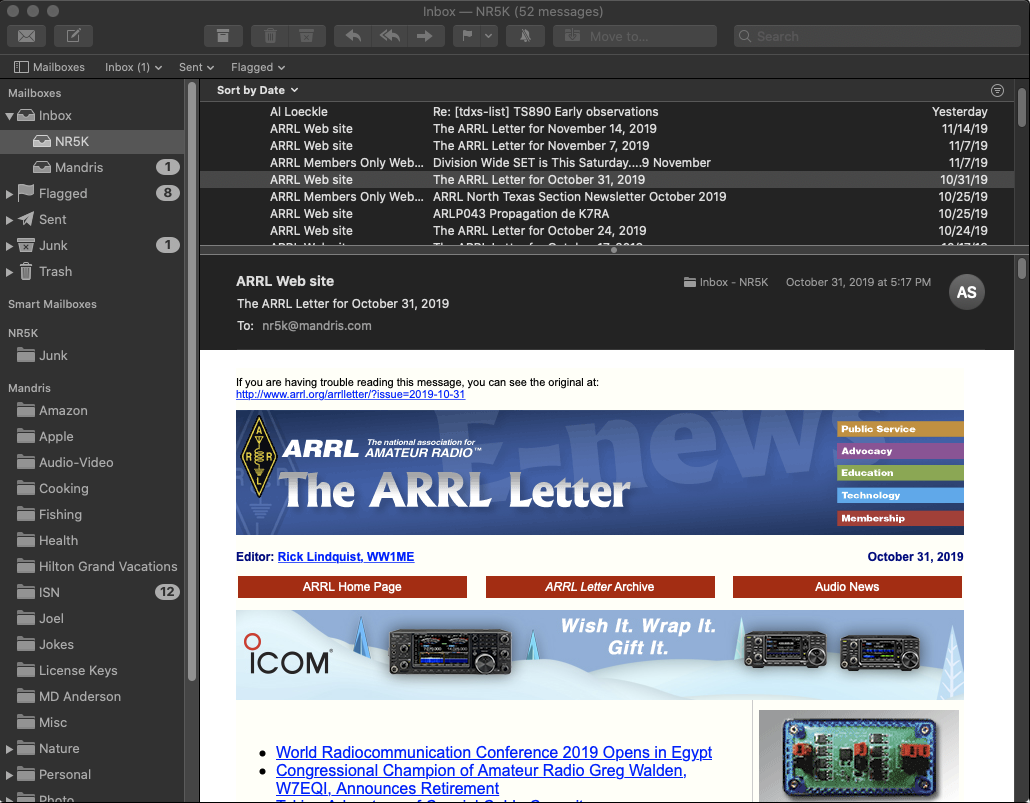Open flag color dropdown arrow

(x=489, y=36)
